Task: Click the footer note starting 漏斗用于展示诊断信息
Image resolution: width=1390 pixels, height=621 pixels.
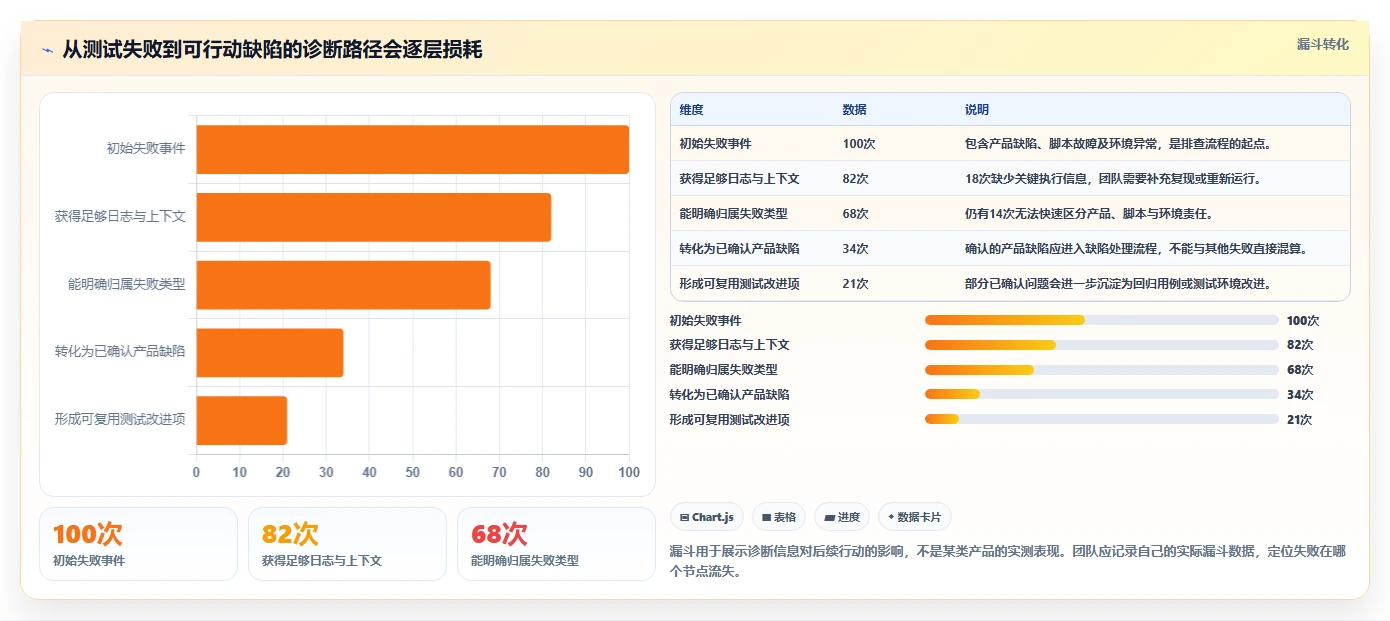Action: tap(1008, 562)
